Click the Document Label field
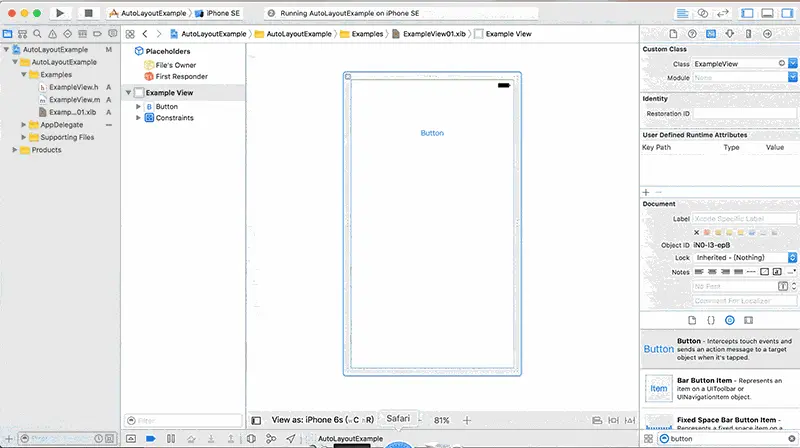Screen dimensions: 800x448 click(x=744, y=218)
